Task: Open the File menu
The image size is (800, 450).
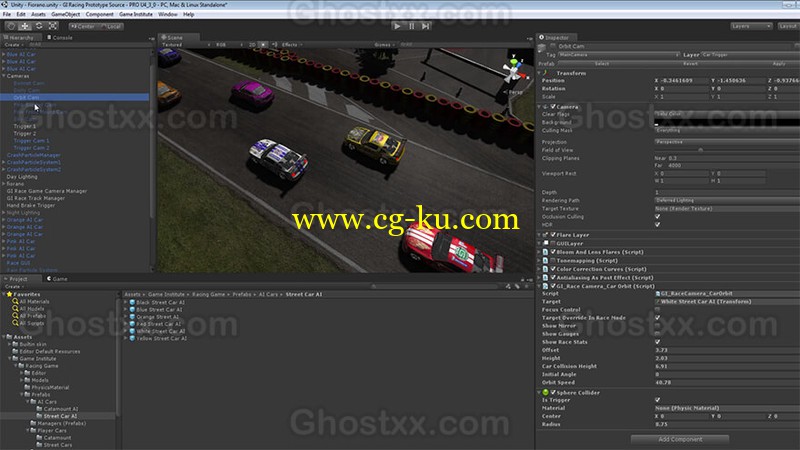Action: (7, 14)
